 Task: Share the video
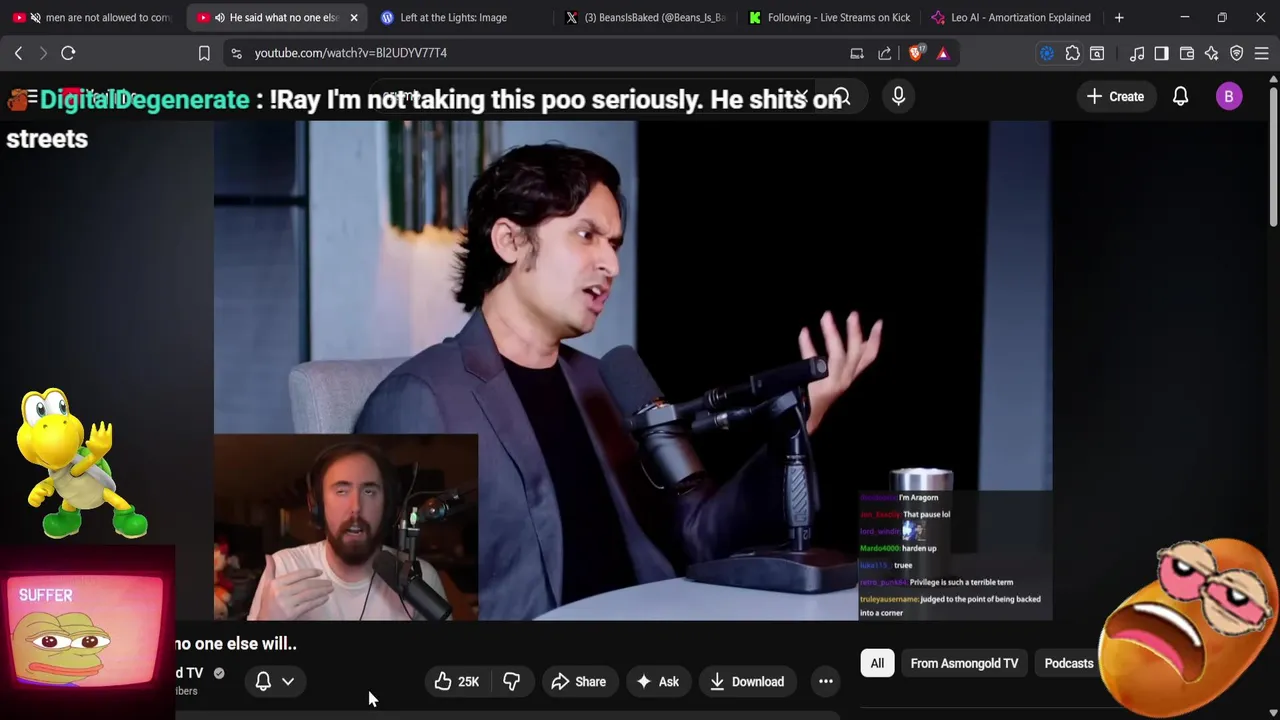coord(578,682)
